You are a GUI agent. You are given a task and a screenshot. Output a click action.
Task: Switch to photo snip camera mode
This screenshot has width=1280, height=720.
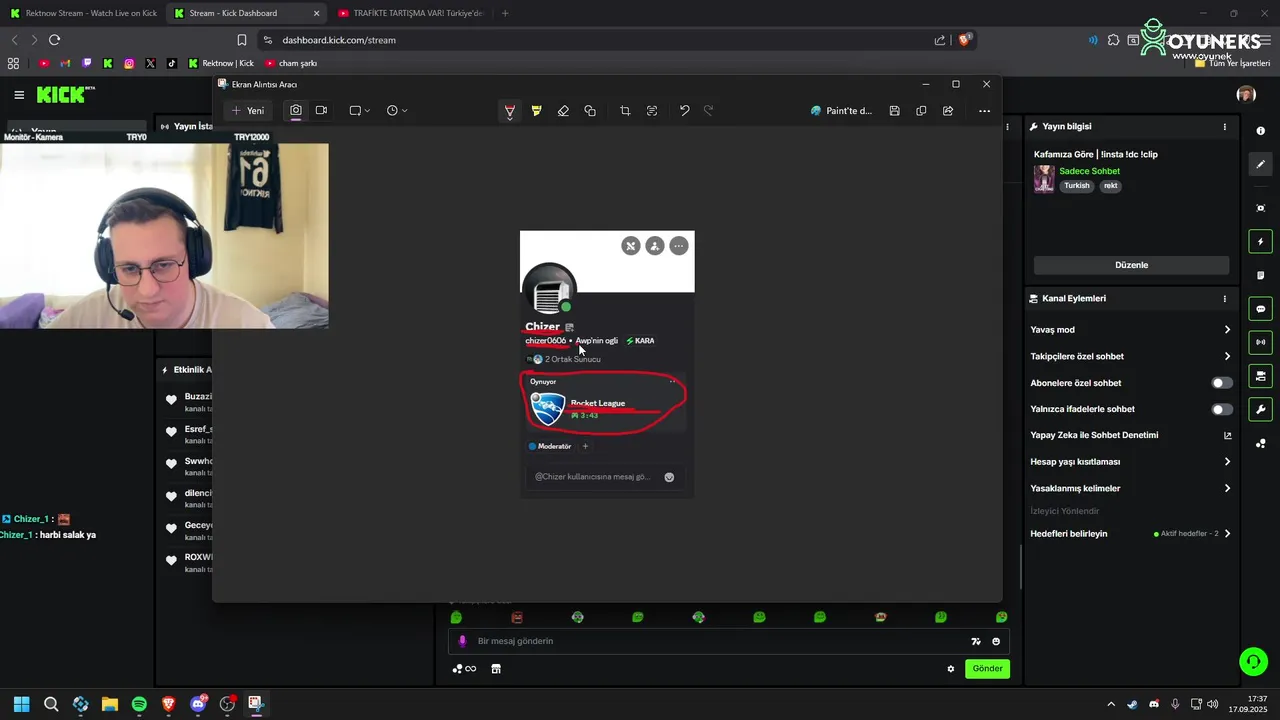(x=296, y=111)
